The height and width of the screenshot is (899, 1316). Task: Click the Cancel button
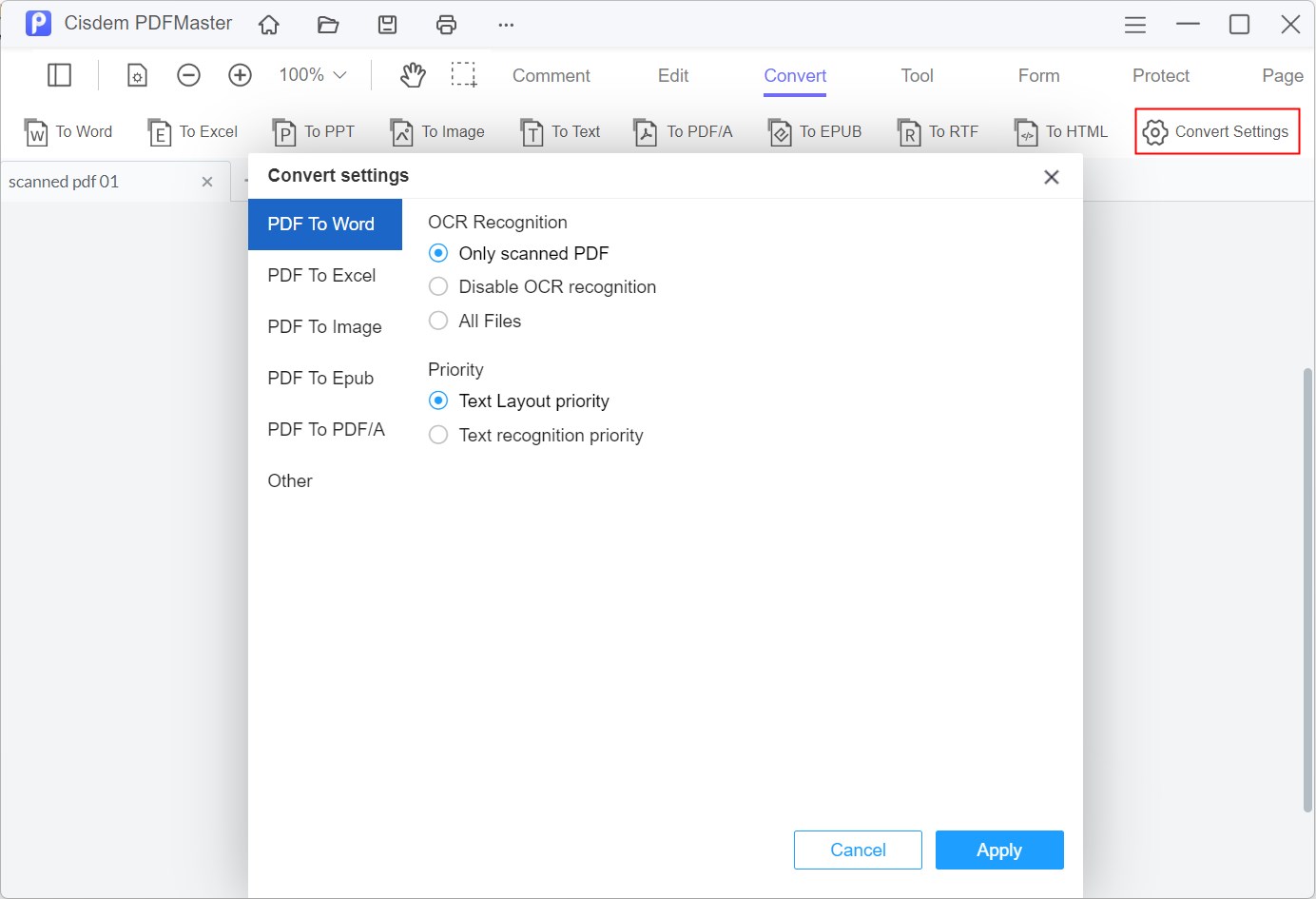(x=858, y=850)
